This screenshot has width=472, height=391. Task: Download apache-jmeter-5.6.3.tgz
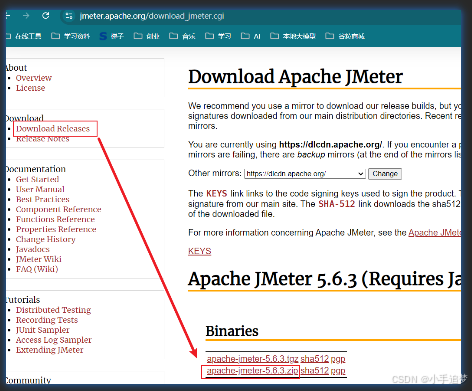point(252,359)
